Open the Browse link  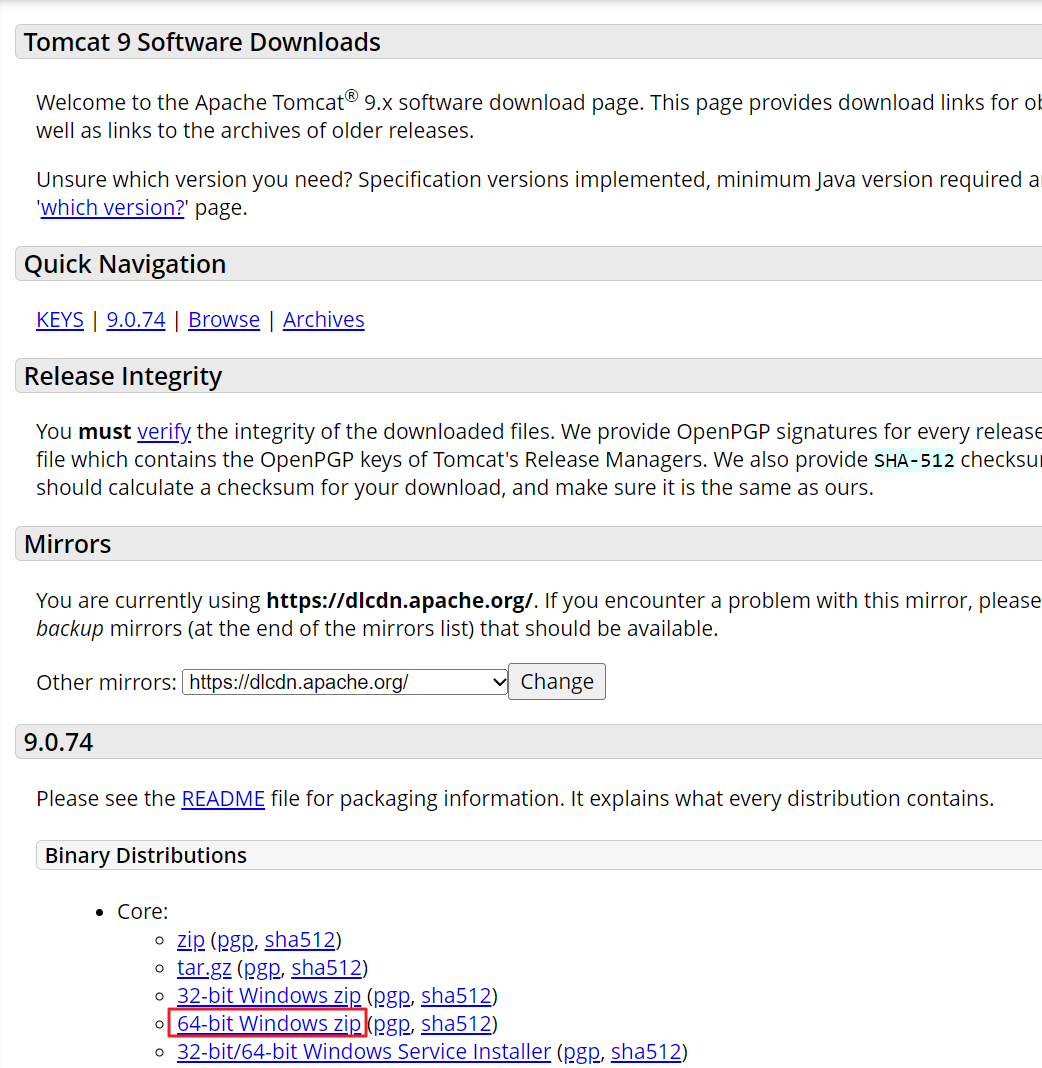pyautogui.click(x=224, y=319)
